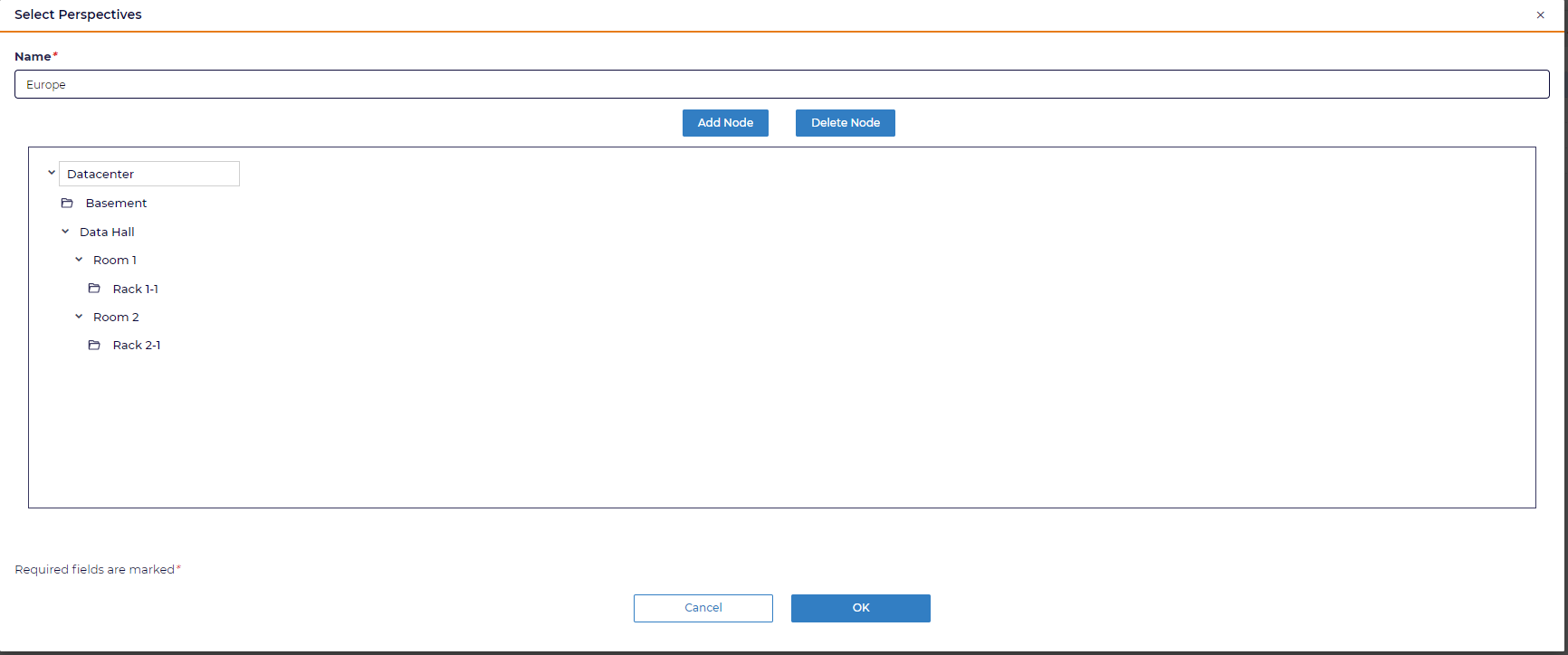Select the Room 1 tree node
The height and width of the screenshot is (655, 1568).
tap(115, 260)
